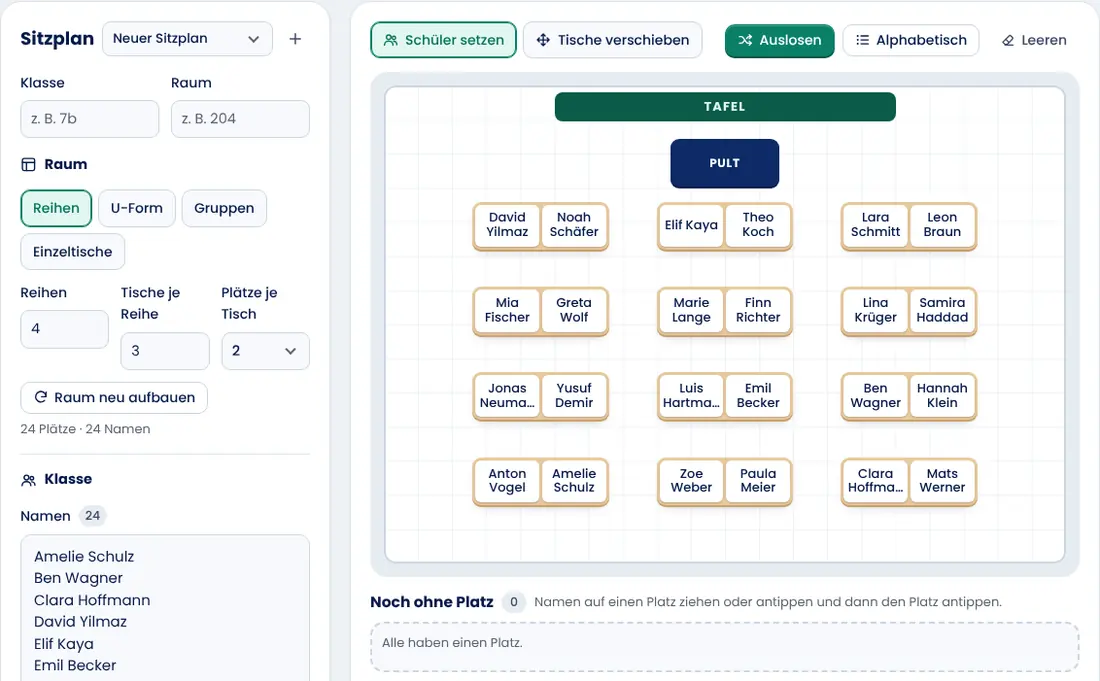Screen dimensions: 1100x681
Task: Click the plus icon to add a new Sitzplan
Action: pyautogui.click(x=295, y=39)
